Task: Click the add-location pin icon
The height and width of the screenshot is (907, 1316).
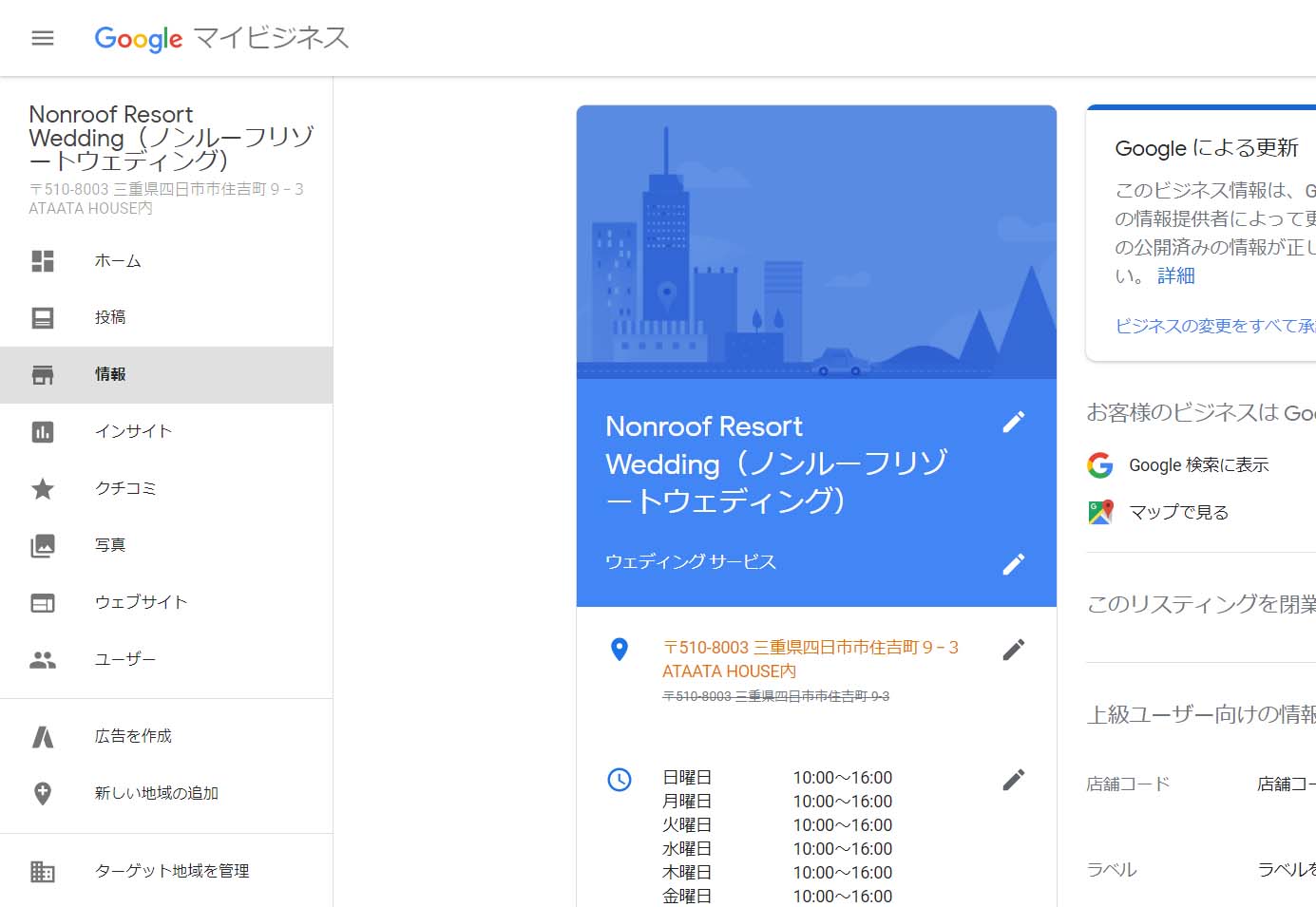Action: (x=43, y=793)
